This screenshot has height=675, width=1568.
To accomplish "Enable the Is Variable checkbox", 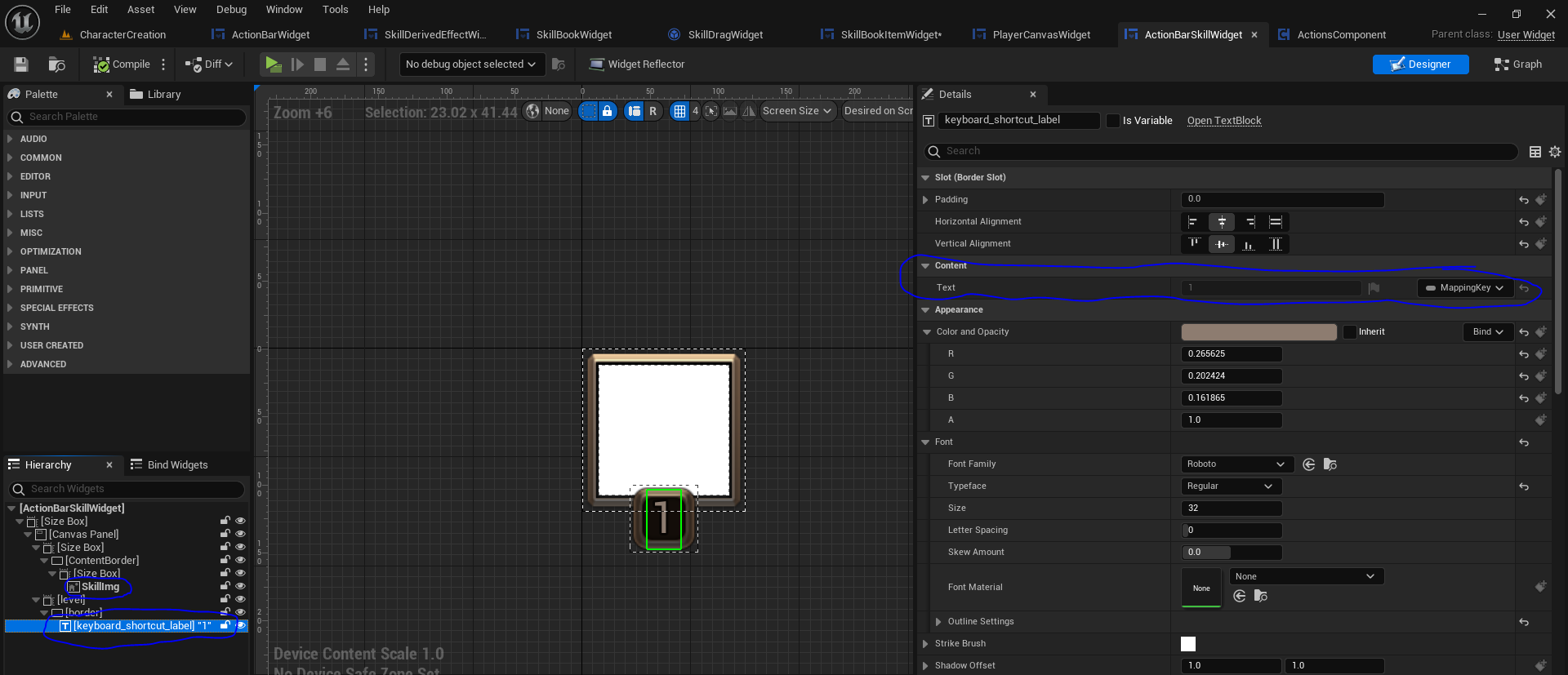I will pos(1113,122).
